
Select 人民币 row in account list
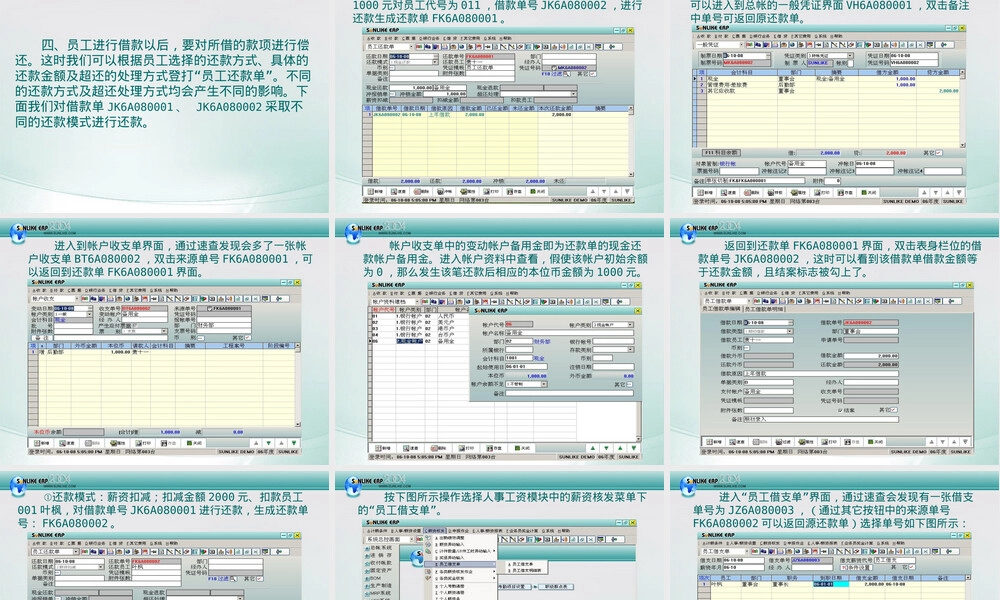(418, 316)
